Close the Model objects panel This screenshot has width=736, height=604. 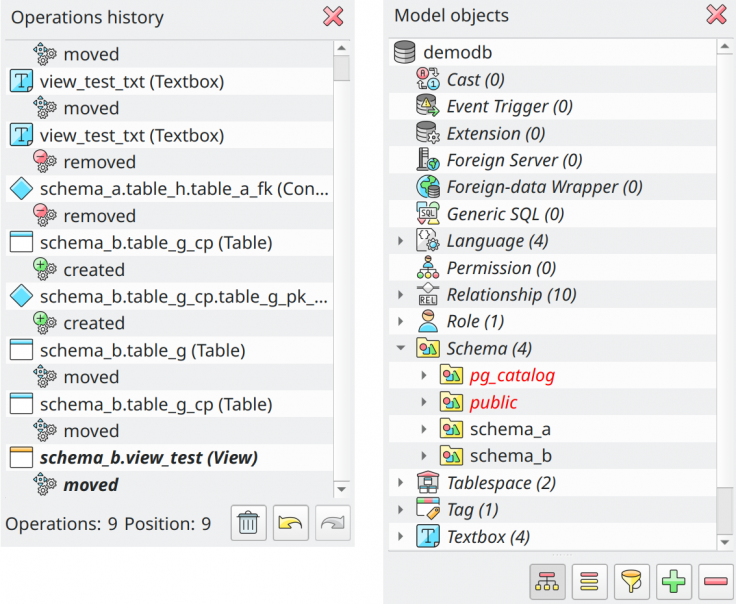[x=716, y=15]
